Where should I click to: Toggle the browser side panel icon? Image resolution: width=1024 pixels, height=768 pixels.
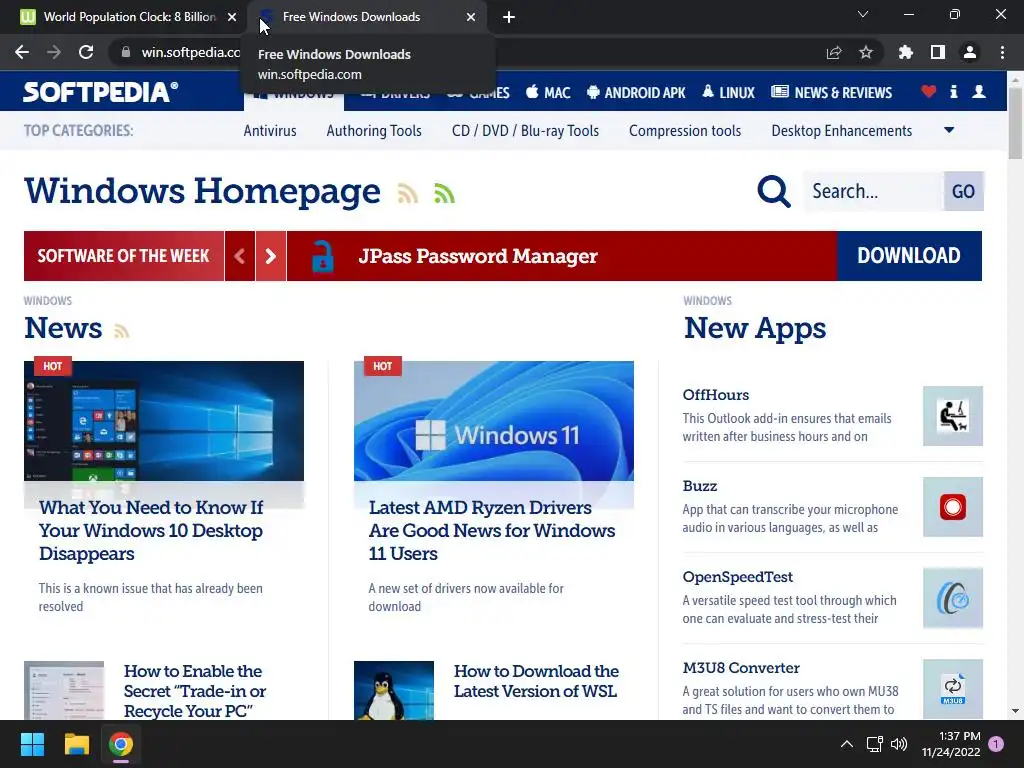(938, 52)
